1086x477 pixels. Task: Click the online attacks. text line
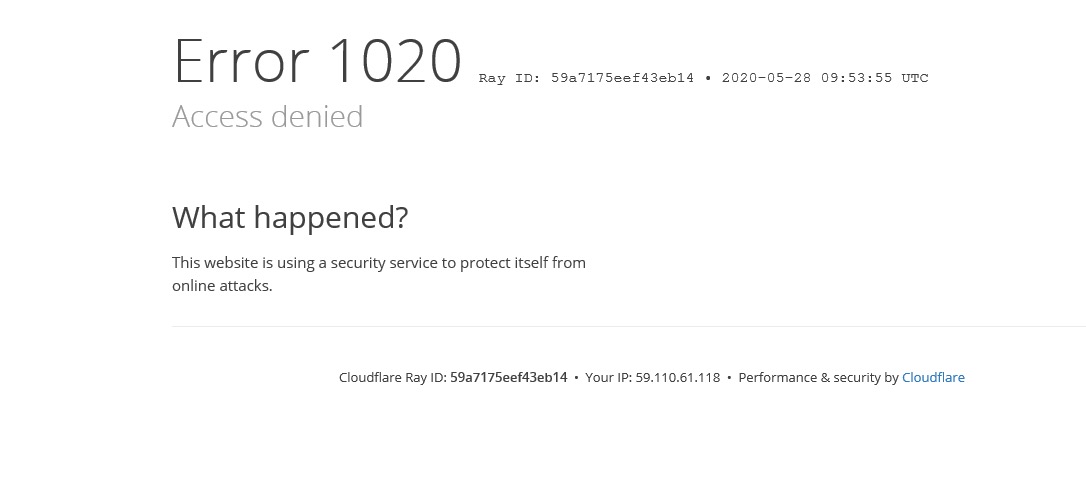(222, 286)
